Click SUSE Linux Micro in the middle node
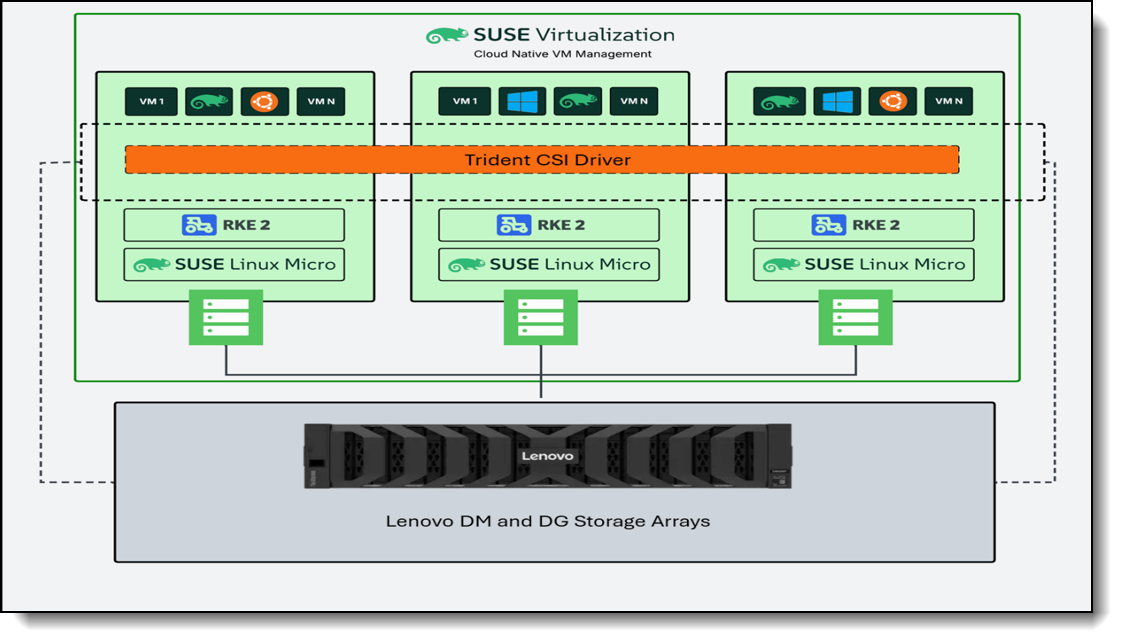The width and height of the screenshot is (1123, 643). pos(548,265)
